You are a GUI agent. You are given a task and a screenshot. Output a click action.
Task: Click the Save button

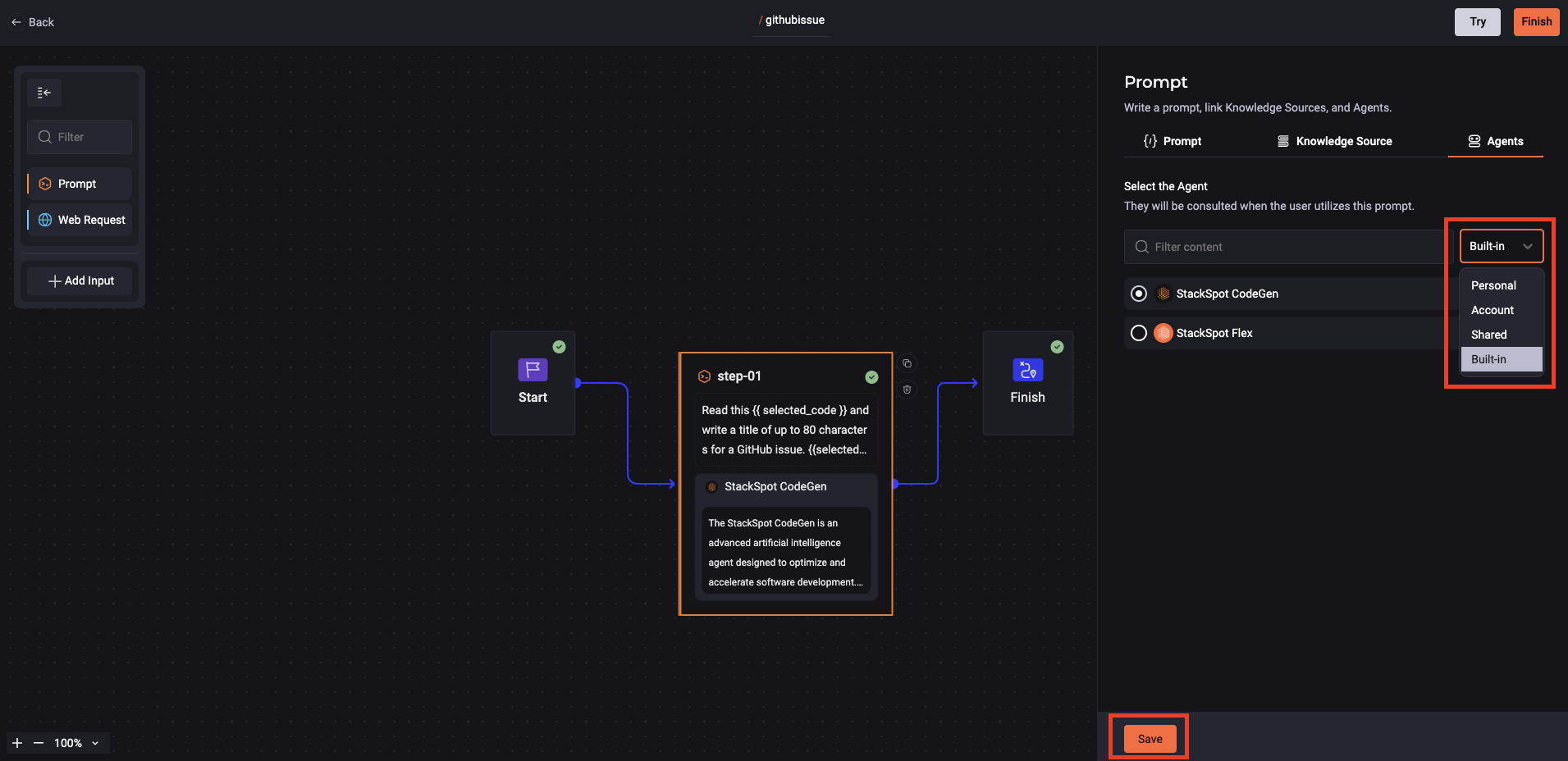(1150, 739)
